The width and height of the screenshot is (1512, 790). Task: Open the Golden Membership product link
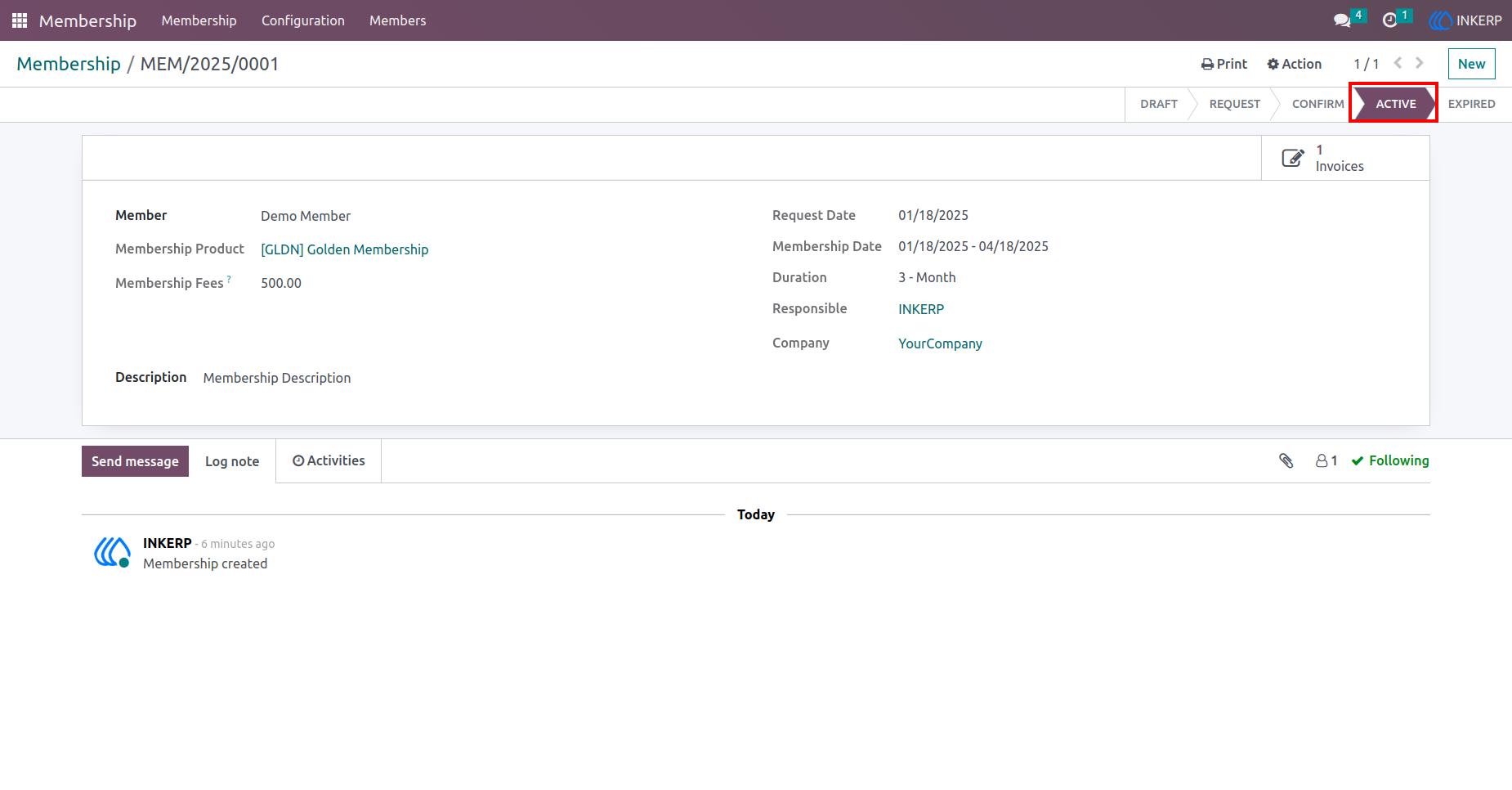tap(344, 249)
